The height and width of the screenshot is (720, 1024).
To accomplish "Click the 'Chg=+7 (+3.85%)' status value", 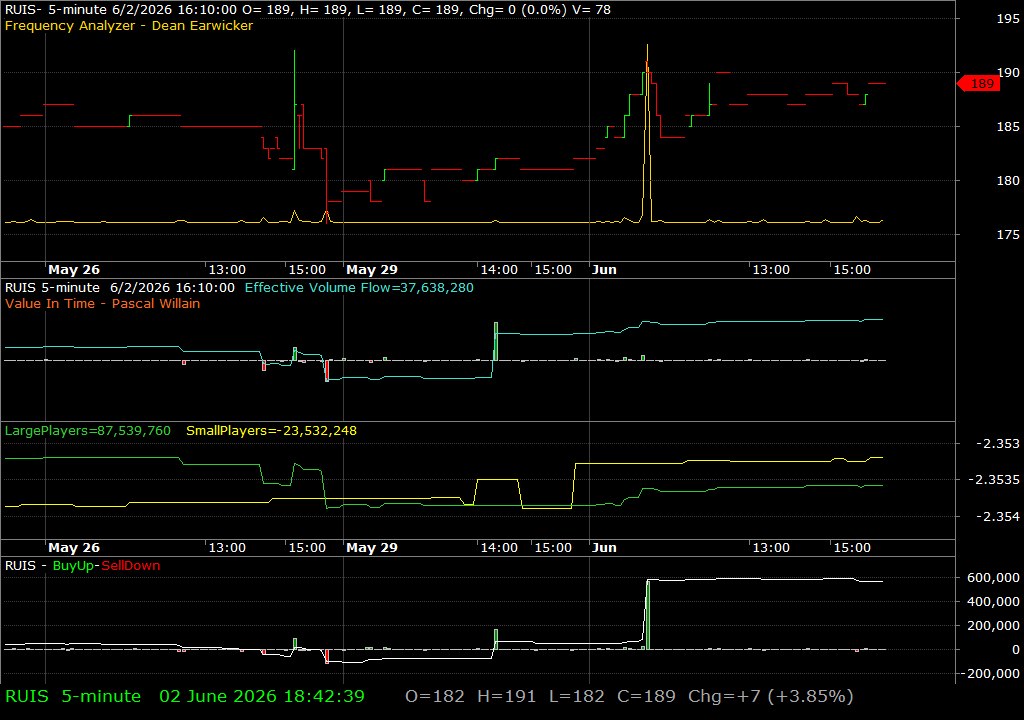I will tap(771, 696).
